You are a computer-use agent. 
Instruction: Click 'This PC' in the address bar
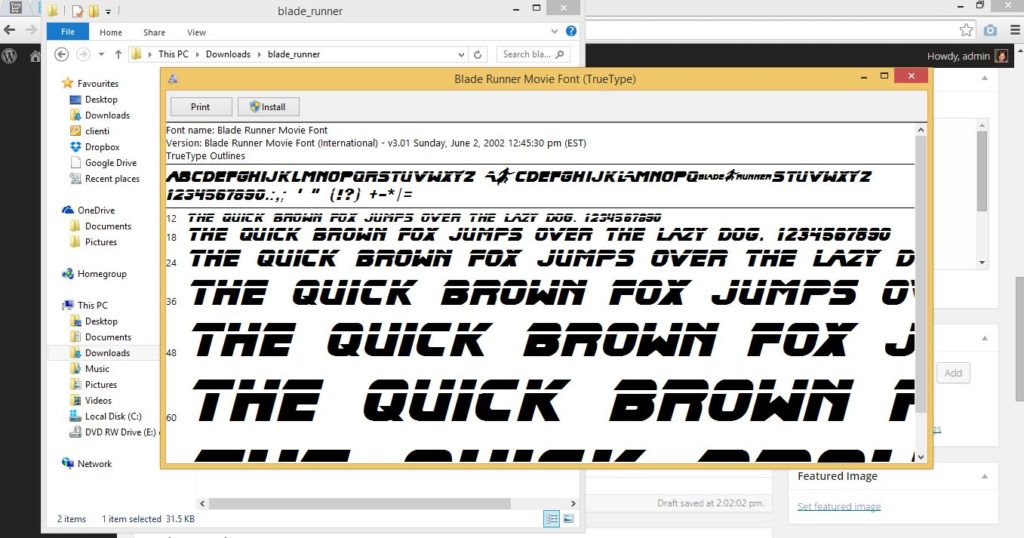coord(173,54)
